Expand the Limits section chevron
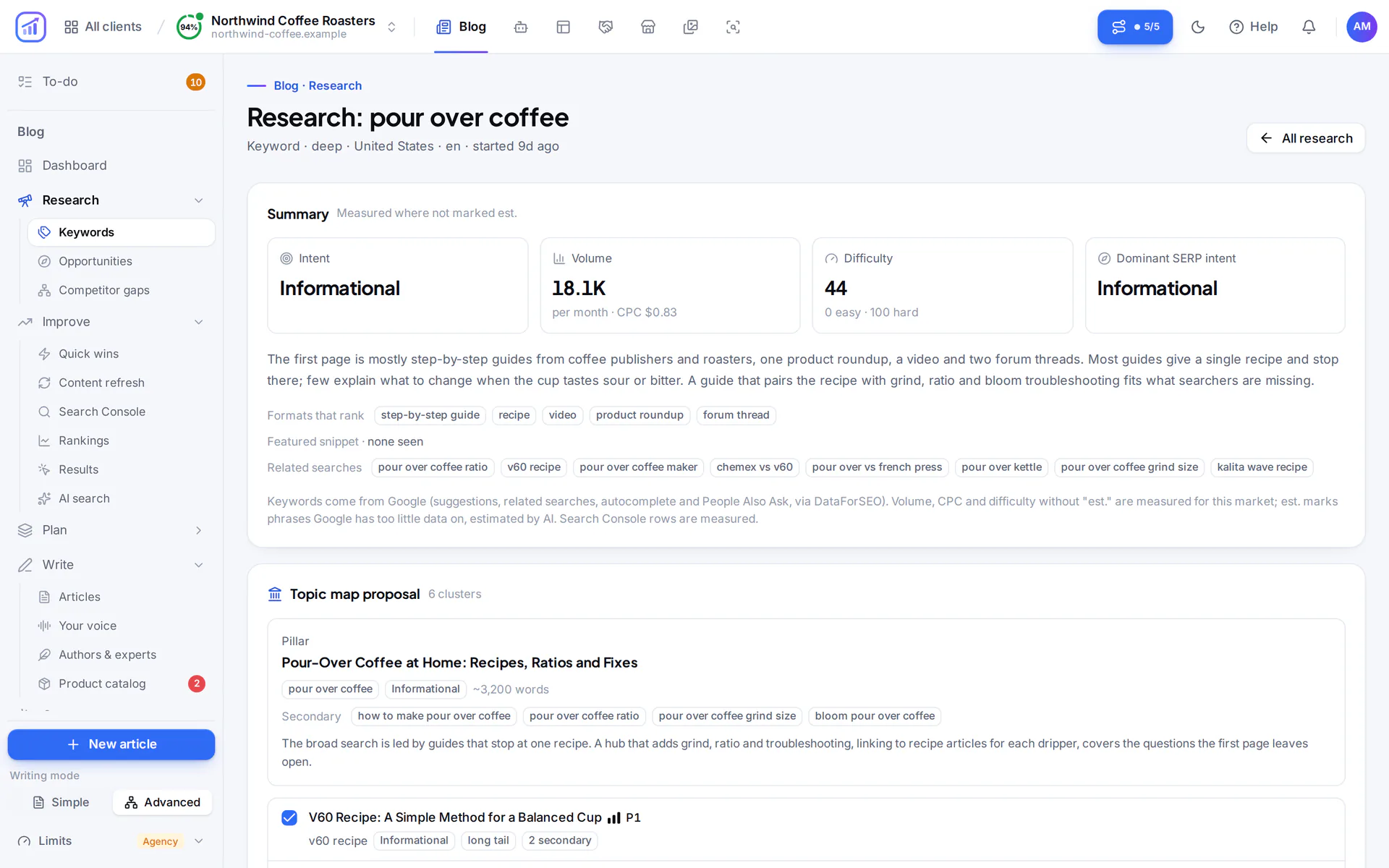The height and width of the screenshot is (868, 1389). coord(199,841)
